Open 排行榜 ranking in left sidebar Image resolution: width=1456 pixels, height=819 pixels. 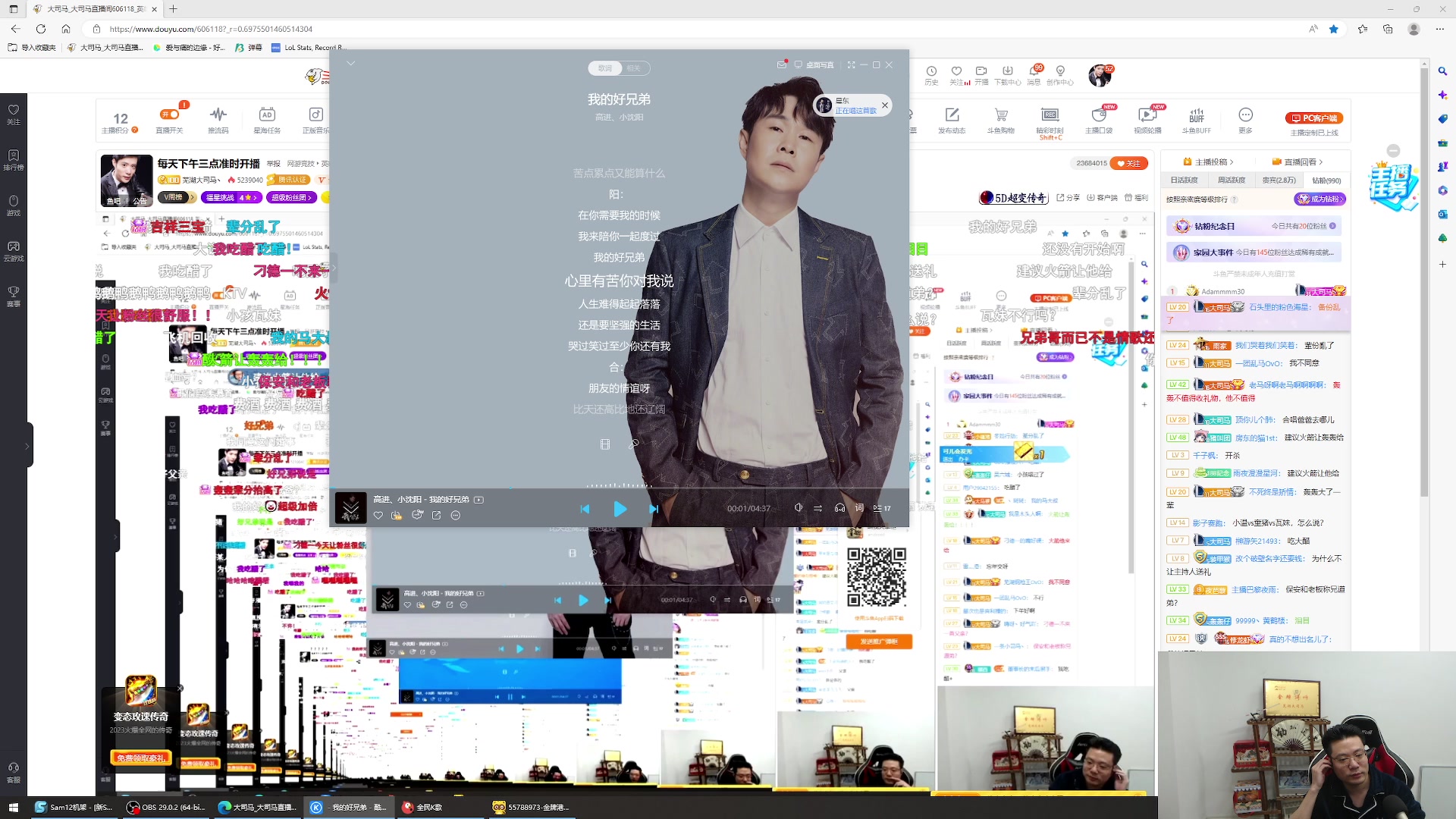point(14,160)
